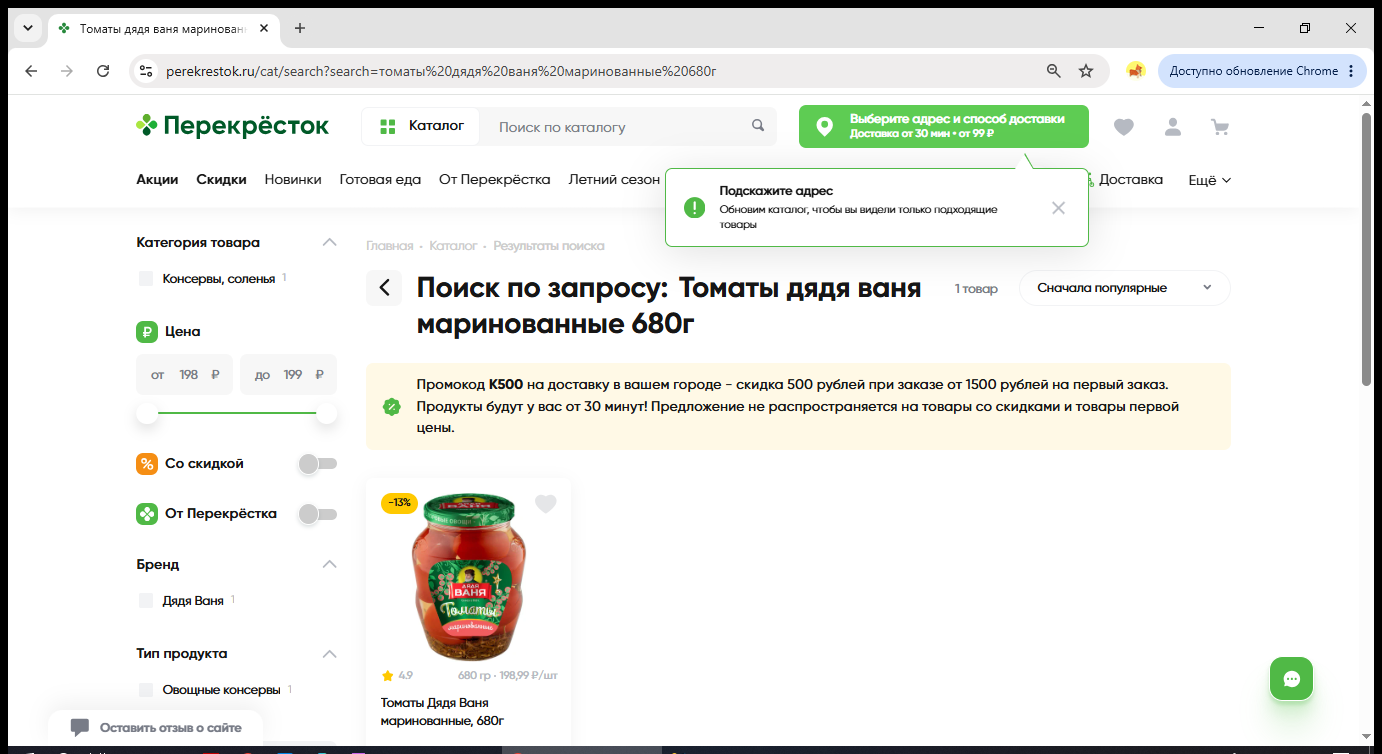The image size is (1382, 754).
Task: Click the back arrow beside the search heading
Action: 384,288
